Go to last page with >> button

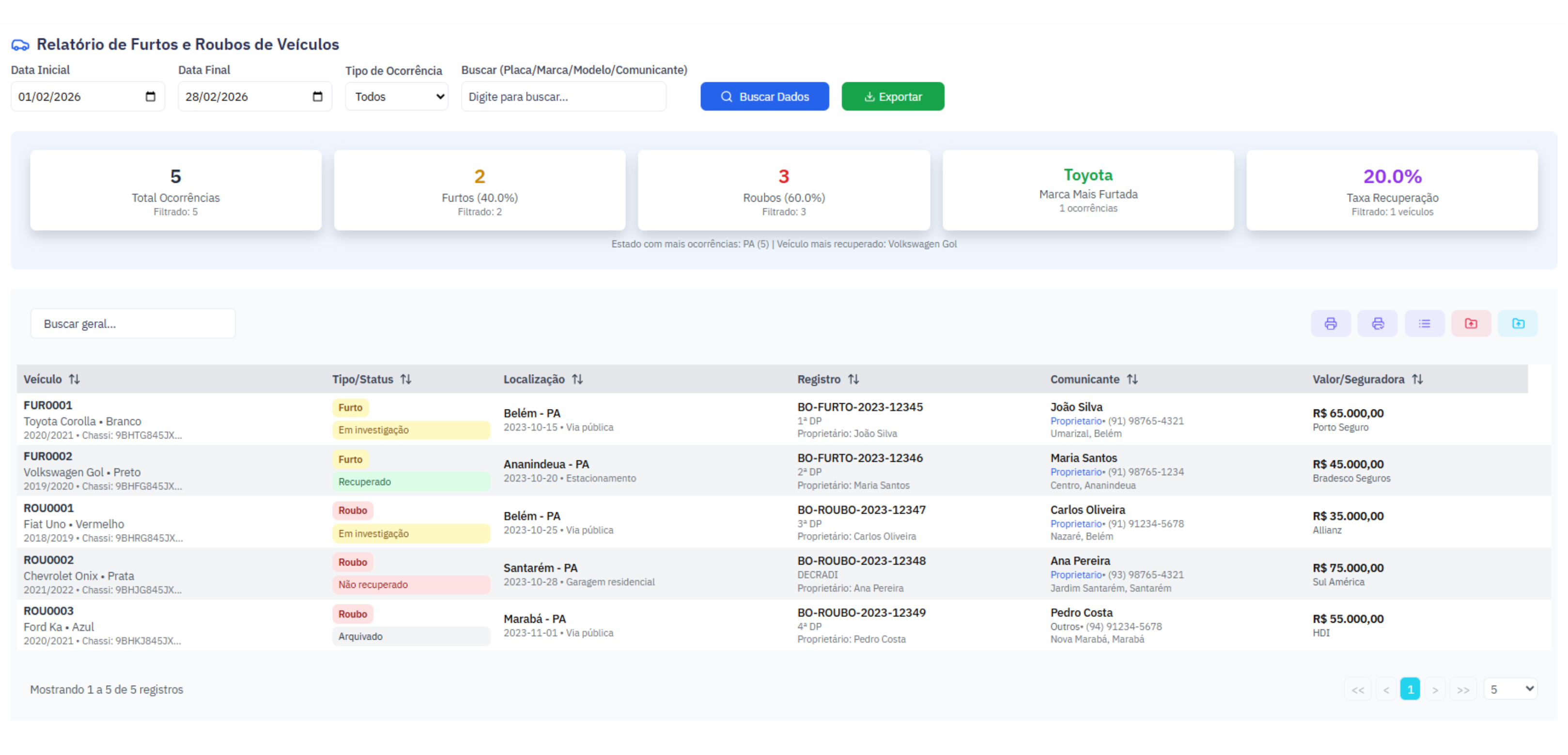tap(1463, 689)
